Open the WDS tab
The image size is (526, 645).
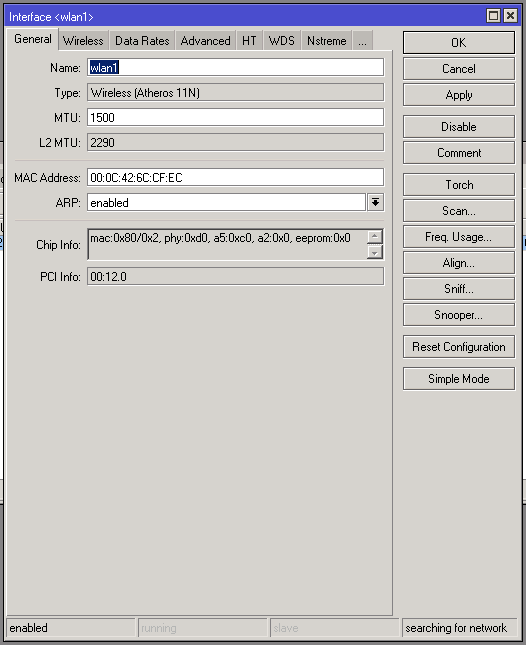[282, 41]
